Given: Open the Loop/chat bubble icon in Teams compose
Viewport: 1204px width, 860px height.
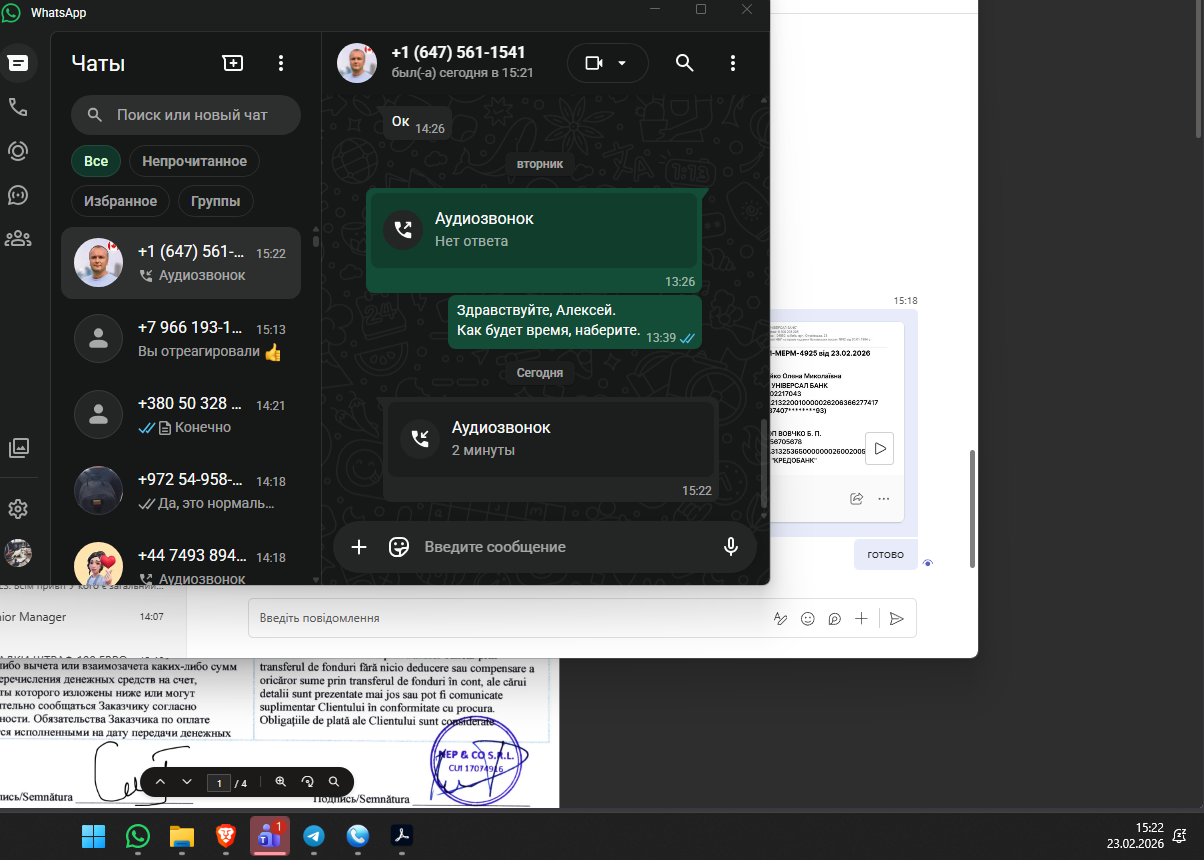Looking at the screenshot, I should click(834, 619).
